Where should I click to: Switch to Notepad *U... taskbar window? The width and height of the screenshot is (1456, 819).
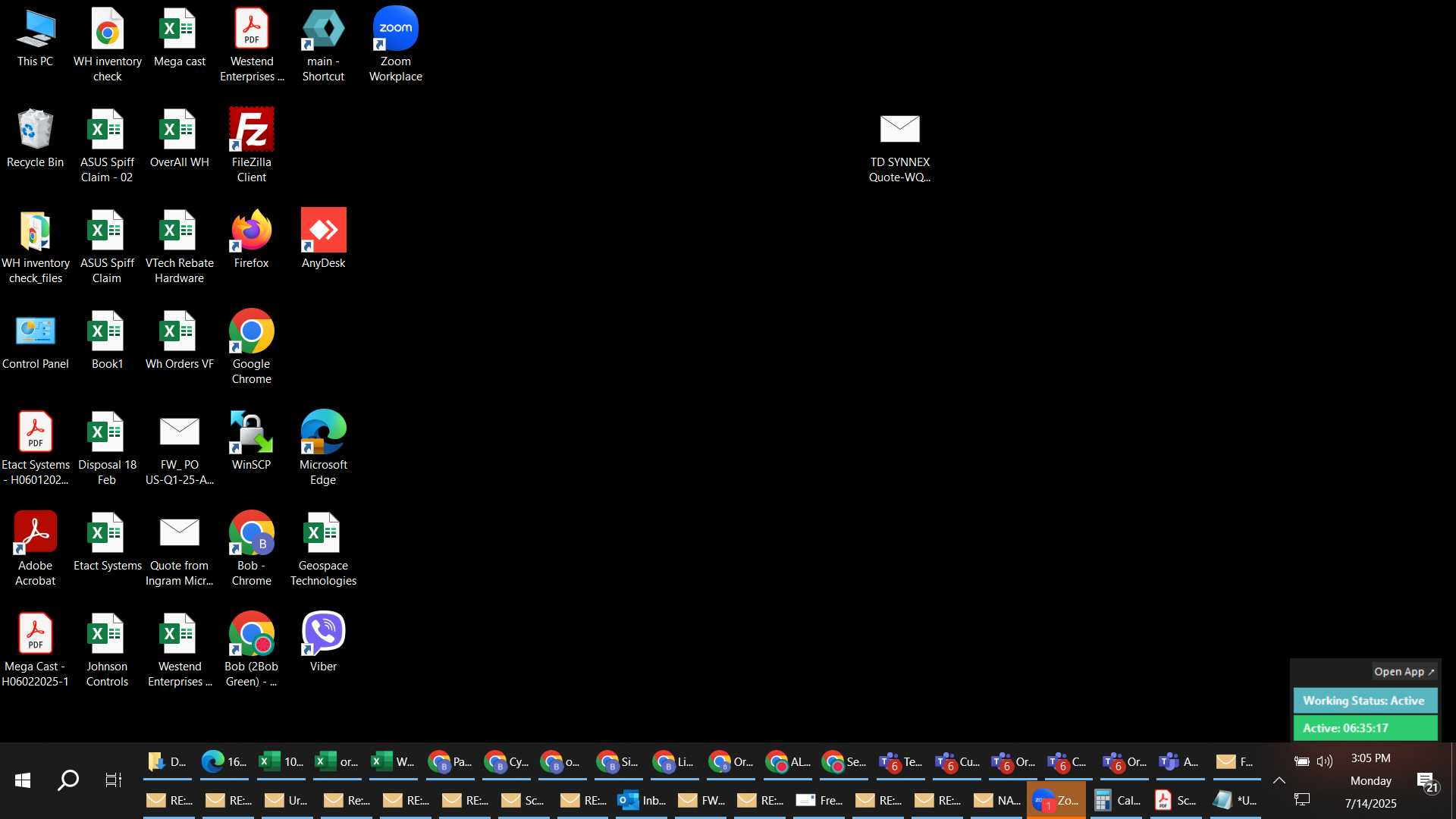coord(1235,800)
